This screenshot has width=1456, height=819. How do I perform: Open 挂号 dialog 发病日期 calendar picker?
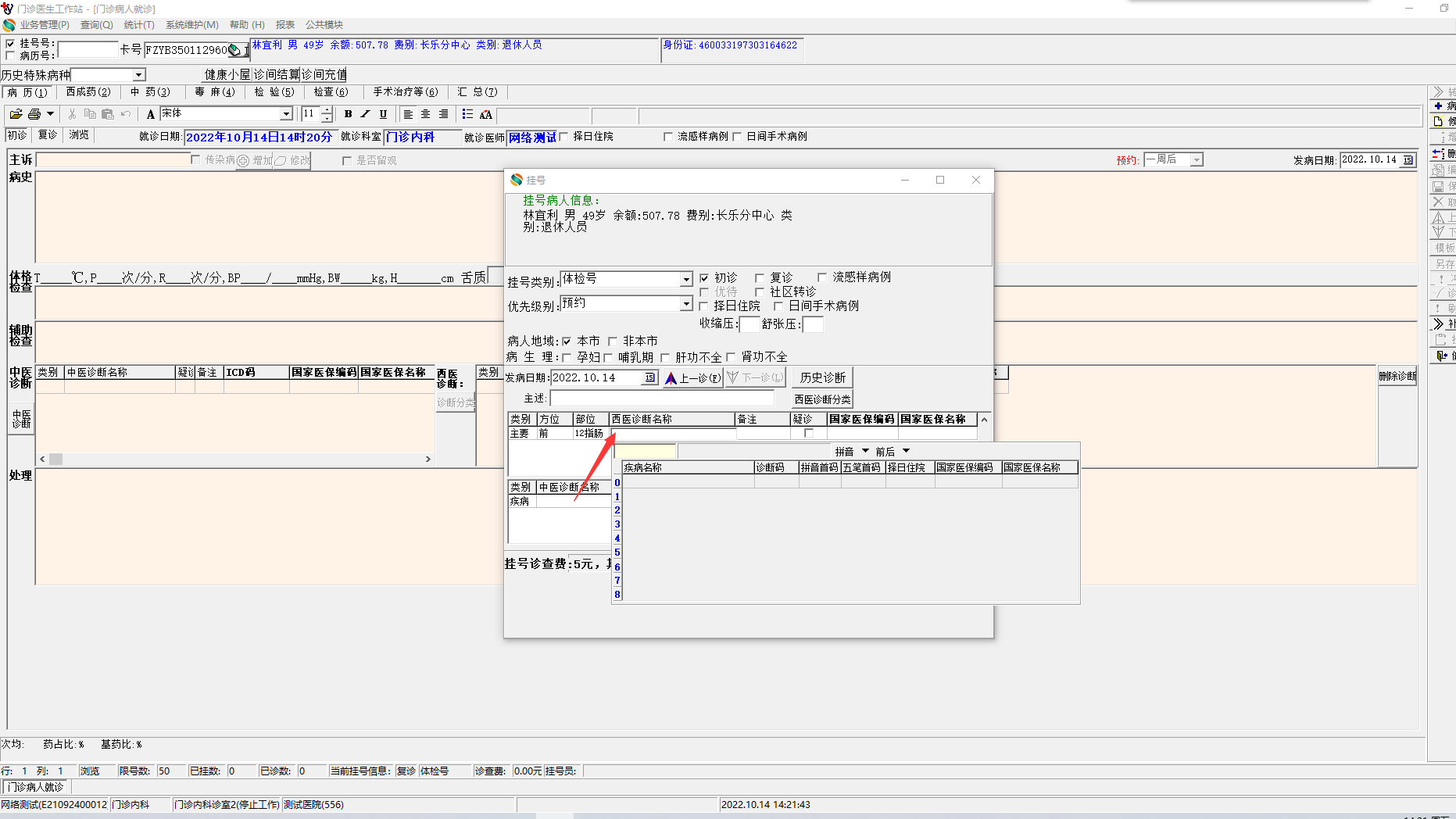[x=650, y=377]
